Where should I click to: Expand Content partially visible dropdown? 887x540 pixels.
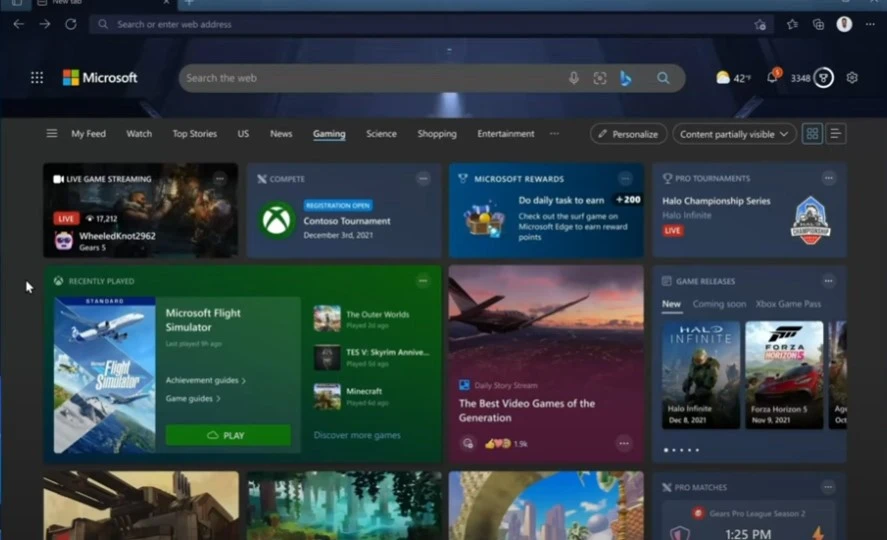pos(734,134)
